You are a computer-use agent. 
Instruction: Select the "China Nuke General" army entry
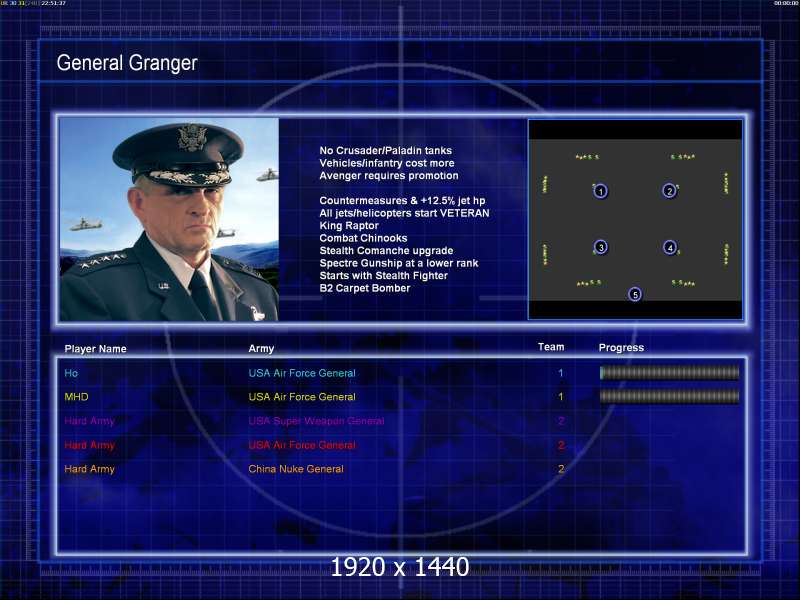coord(296,469)
